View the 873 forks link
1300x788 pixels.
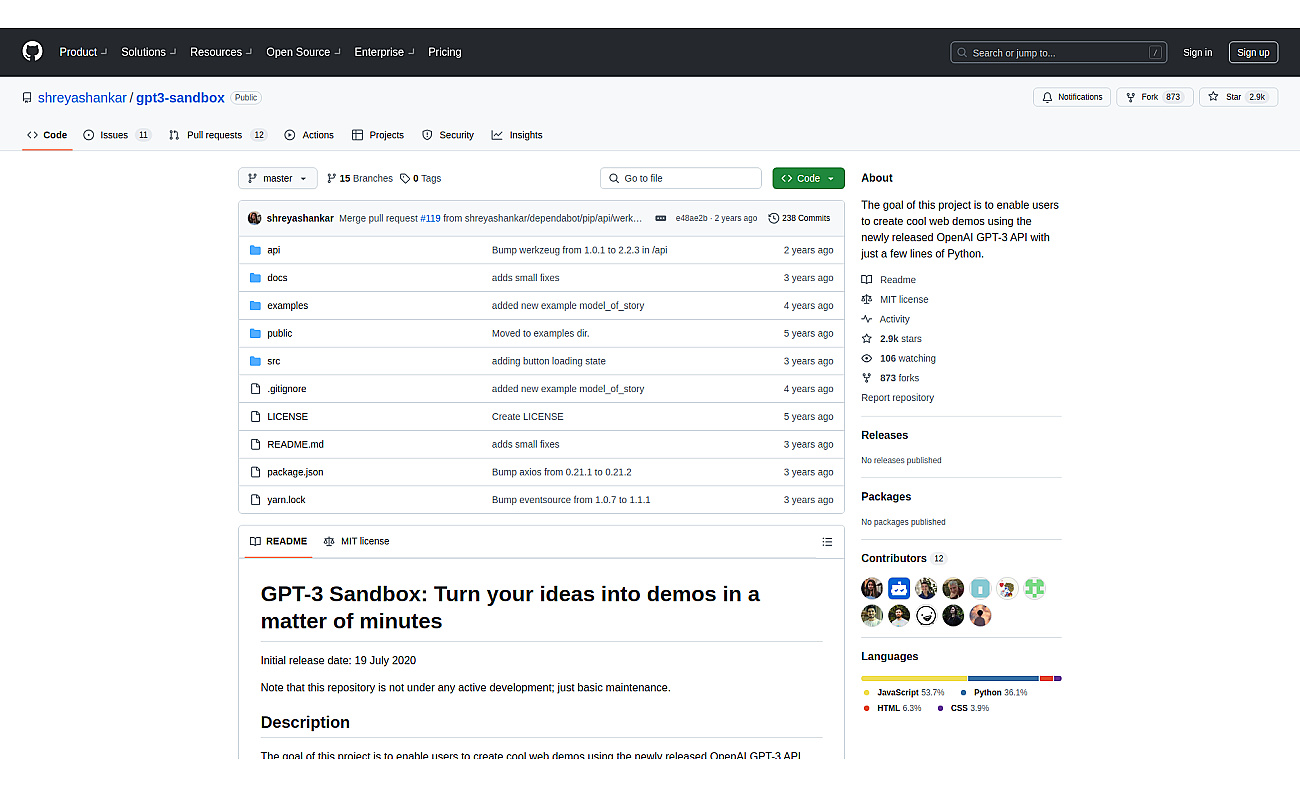coord(891,378)
